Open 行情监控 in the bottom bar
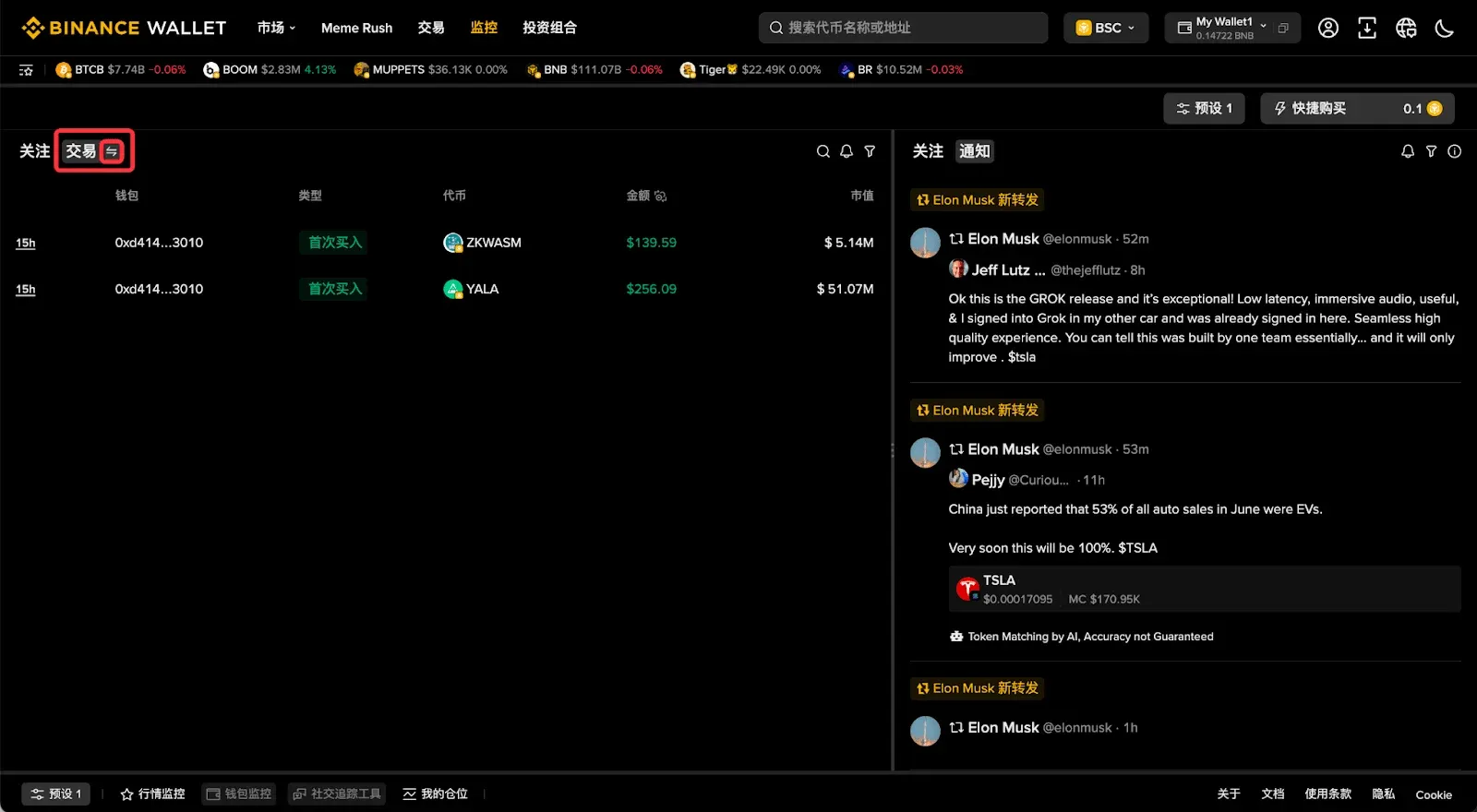The width and height of the screenshot is (1477, 812). click(152, 794)
